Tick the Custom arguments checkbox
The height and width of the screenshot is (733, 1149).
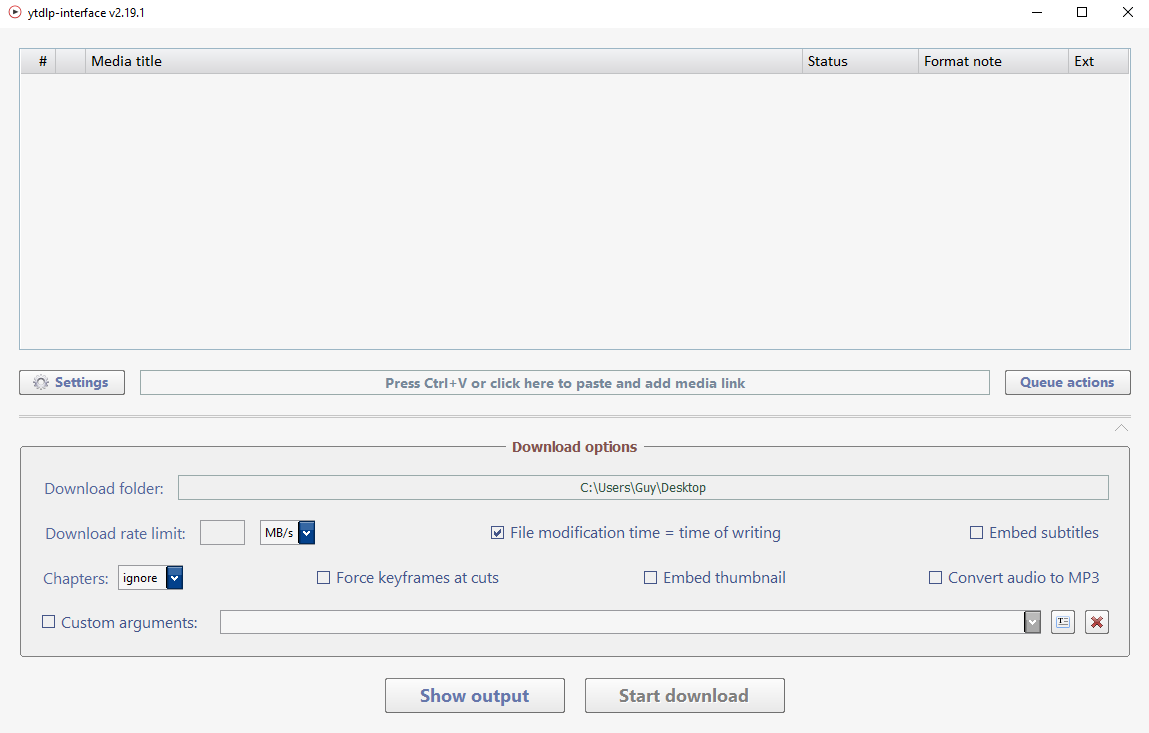tap(48, 622)
